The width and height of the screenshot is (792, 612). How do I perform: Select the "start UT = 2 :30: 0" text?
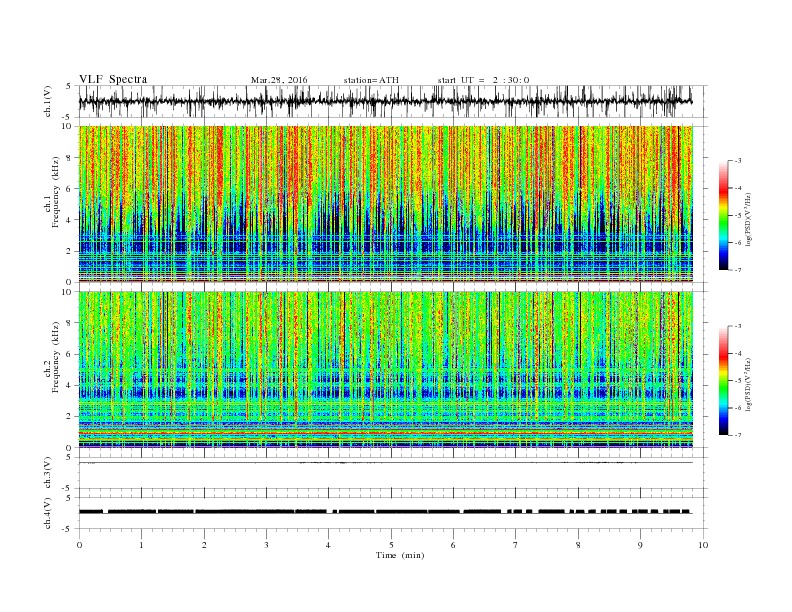483,80
